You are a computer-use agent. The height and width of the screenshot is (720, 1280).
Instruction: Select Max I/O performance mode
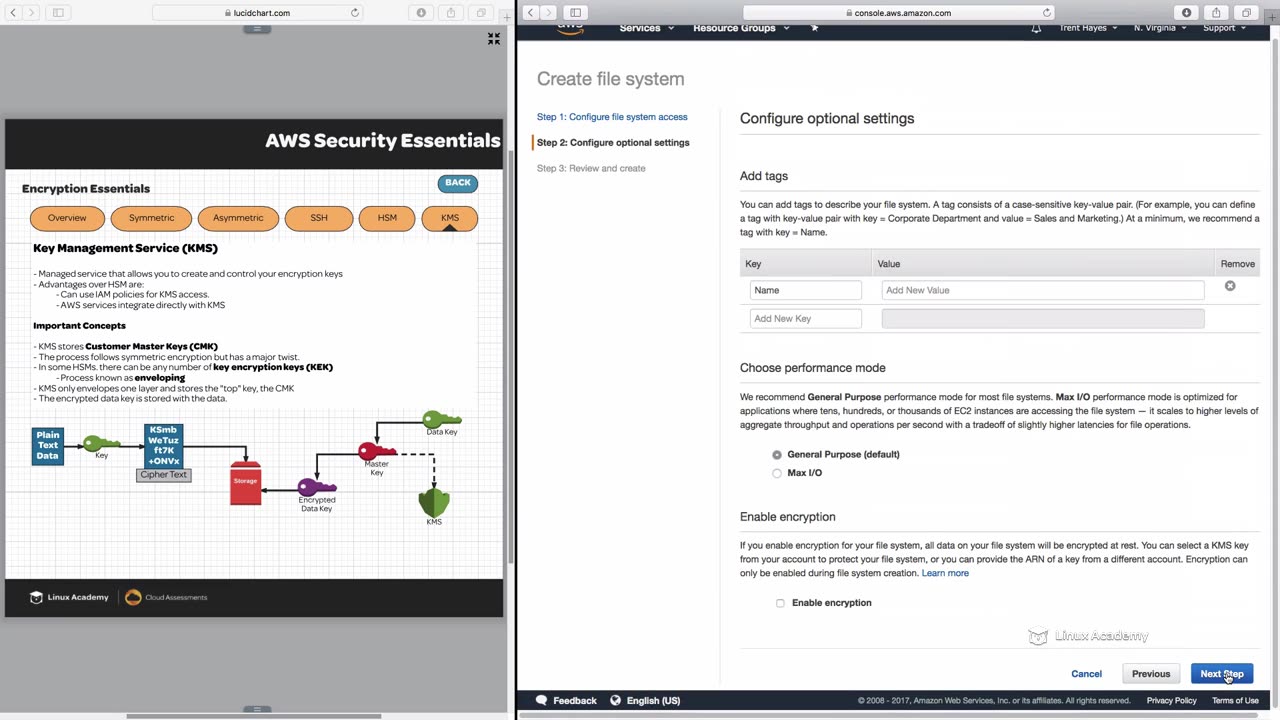pyautogui.click(x=777, y=473)
